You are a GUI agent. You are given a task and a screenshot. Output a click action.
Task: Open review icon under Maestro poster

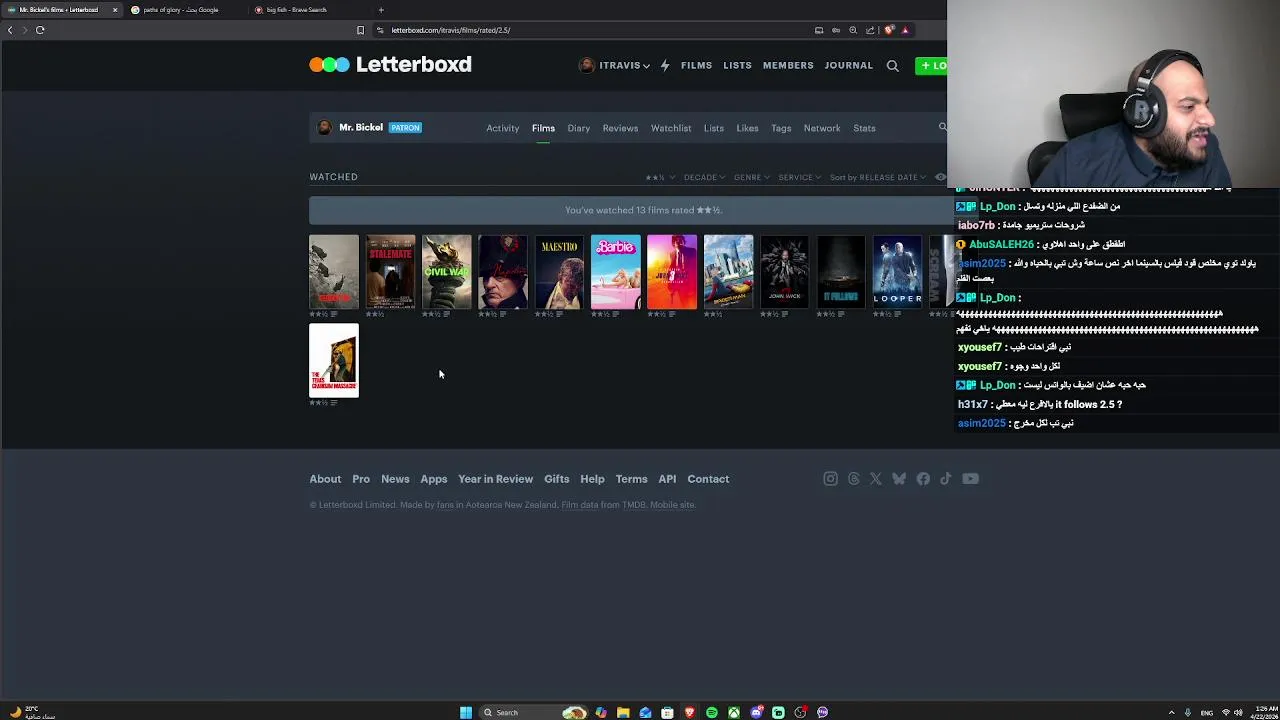point(558,314)
